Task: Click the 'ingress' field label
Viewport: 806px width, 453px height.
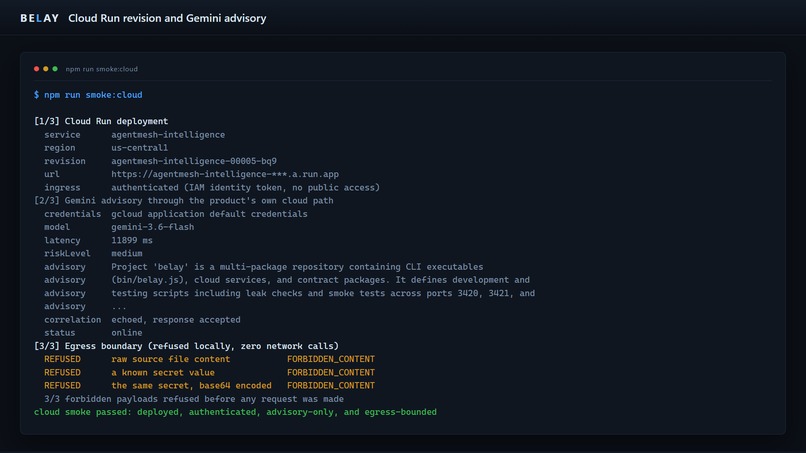Action: [x=62, y=188]
